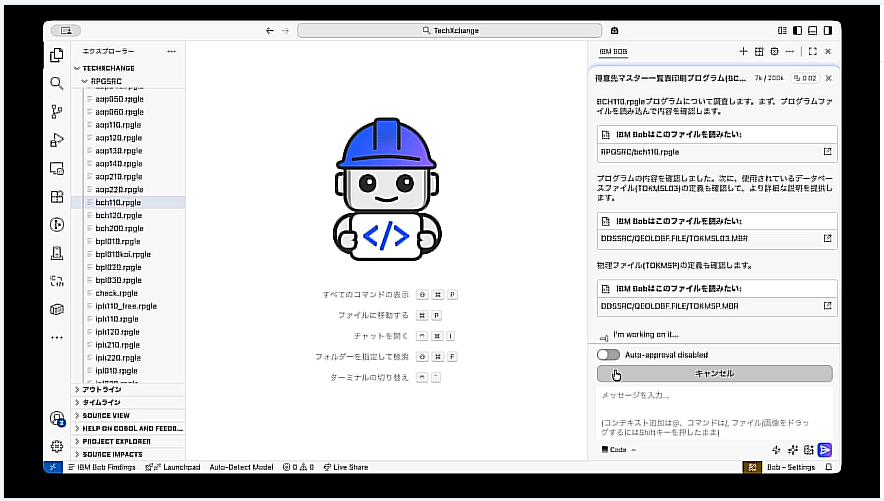Click Bob - Settings in status bar

[791, 467]
